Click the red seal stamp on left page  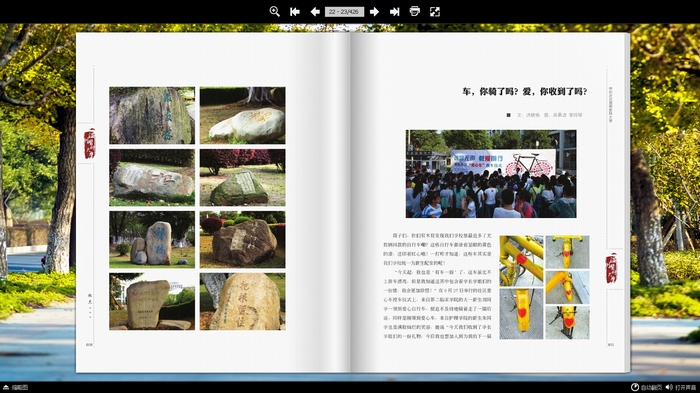pyautogui.click(x=90, y=143)
